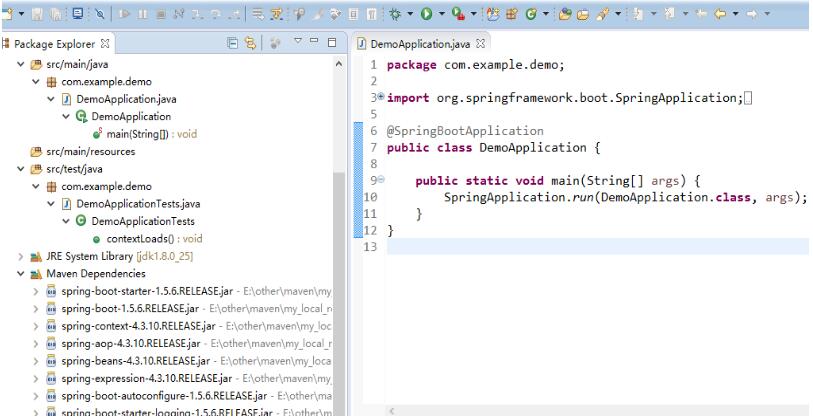Image resolution: width=813 pixels, height=419 pixels.
Task: Select src/main/resources folder
Action: pyautogui.click(x=83, y=151)
